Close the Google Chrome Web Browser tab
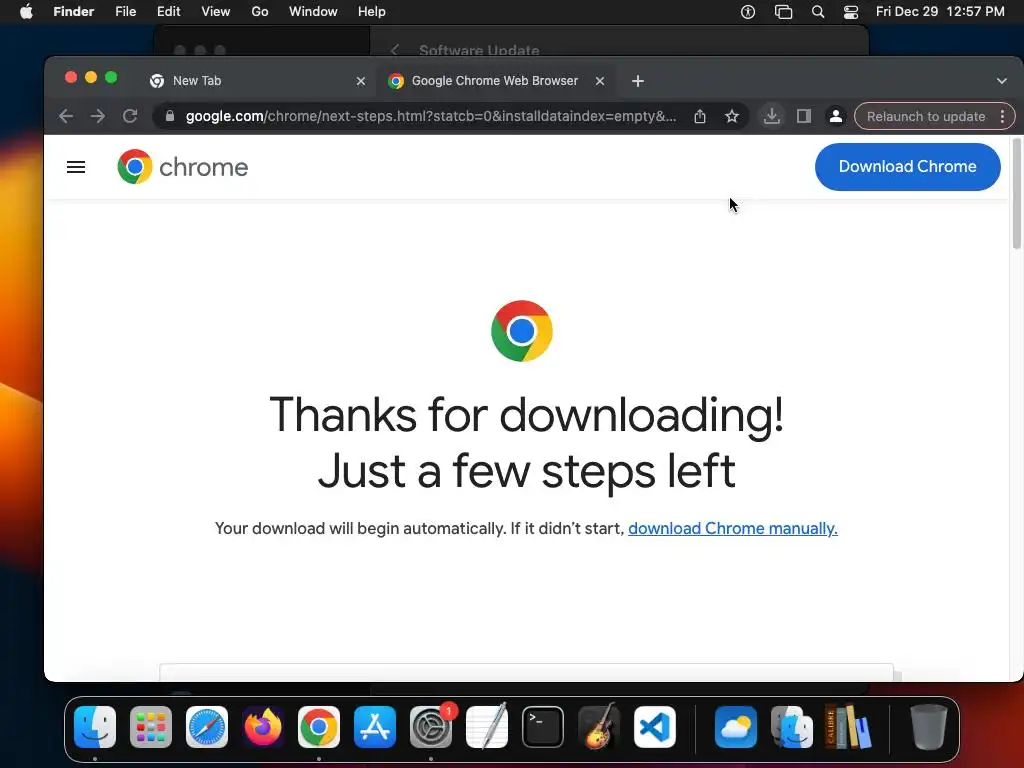Image resolution: width=1024 pixels, height=768 pixels. click(x=600, y=81)
